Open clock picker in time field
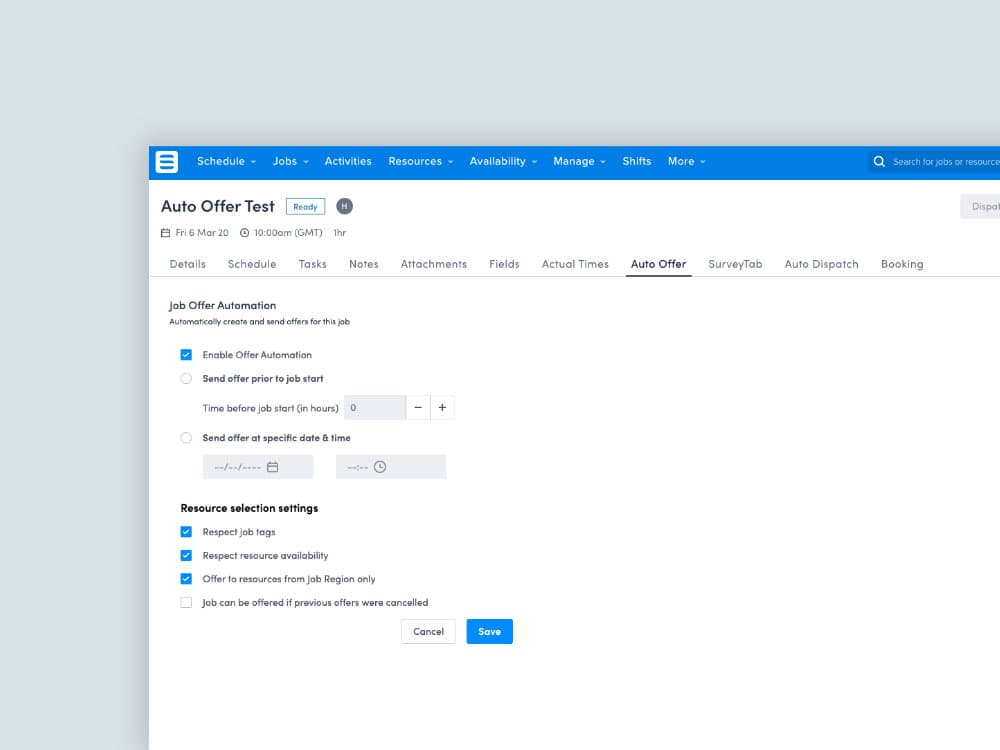Viewport: 1000px width, 750px height. (380, 467)
